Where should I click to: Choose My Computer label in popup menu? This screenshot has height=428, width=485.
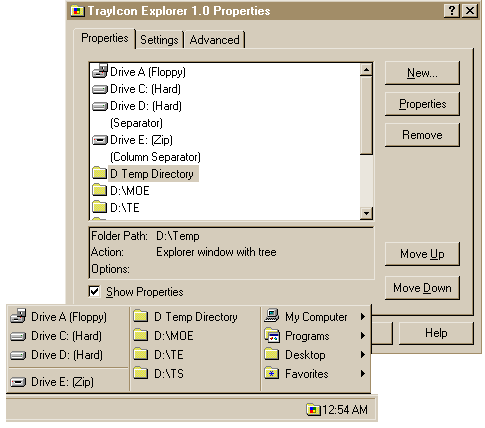(x=316, y=317)
